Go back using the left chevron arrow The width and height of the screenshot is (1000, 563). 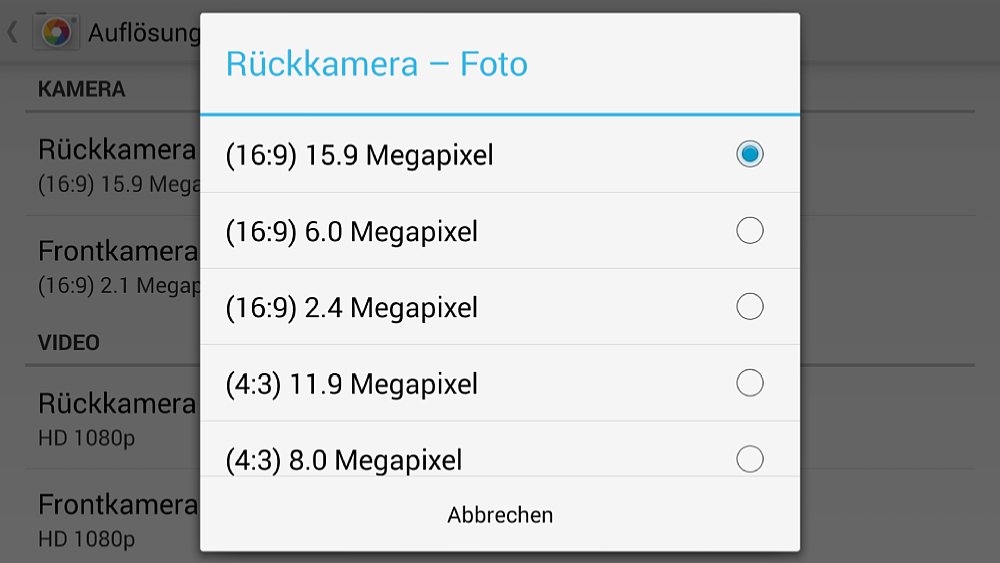coord(13,32)
